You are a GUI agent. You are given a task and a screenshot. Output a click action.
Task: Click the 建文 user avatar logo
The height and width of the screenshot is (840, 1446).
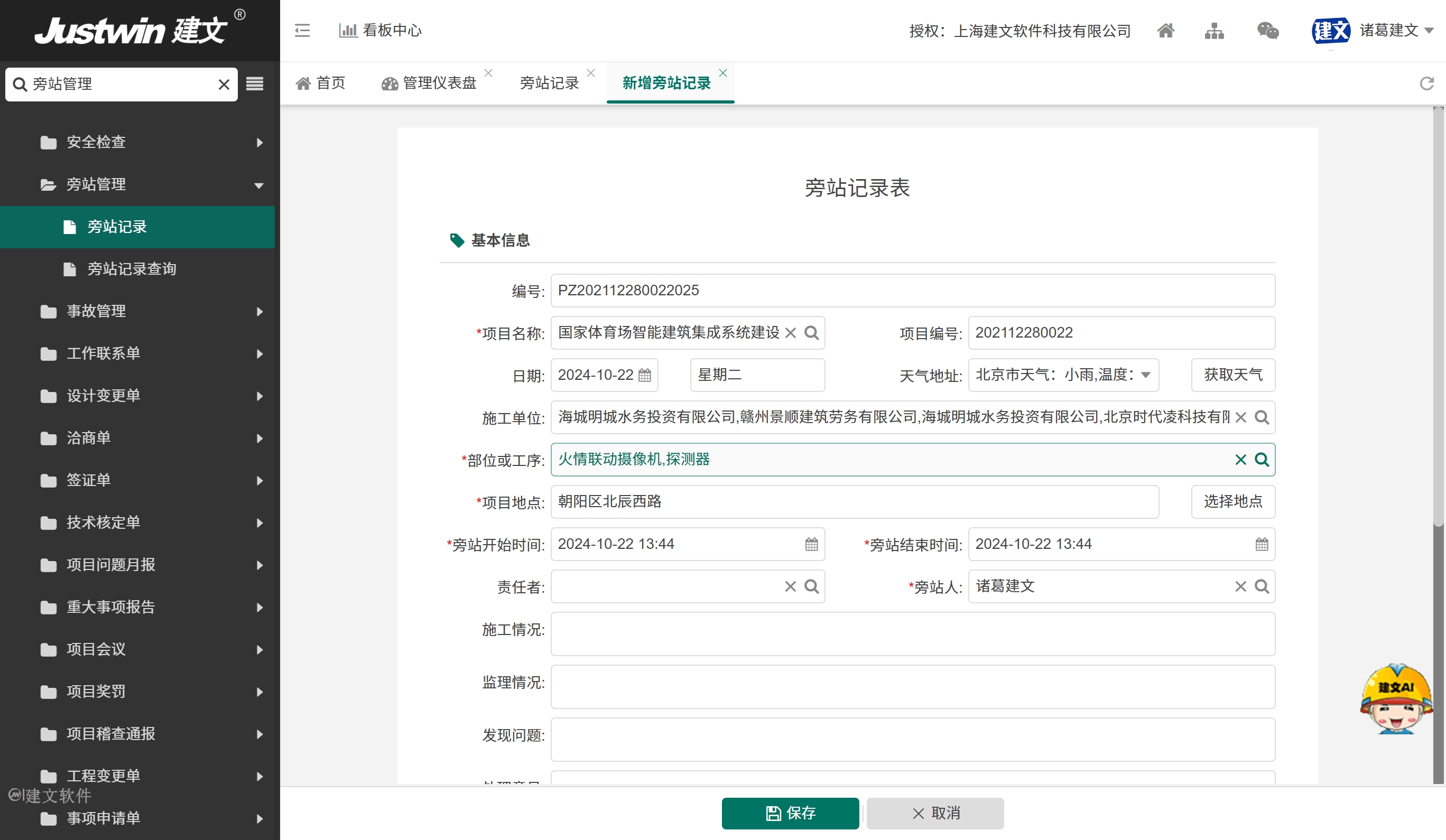(1331, 31)
